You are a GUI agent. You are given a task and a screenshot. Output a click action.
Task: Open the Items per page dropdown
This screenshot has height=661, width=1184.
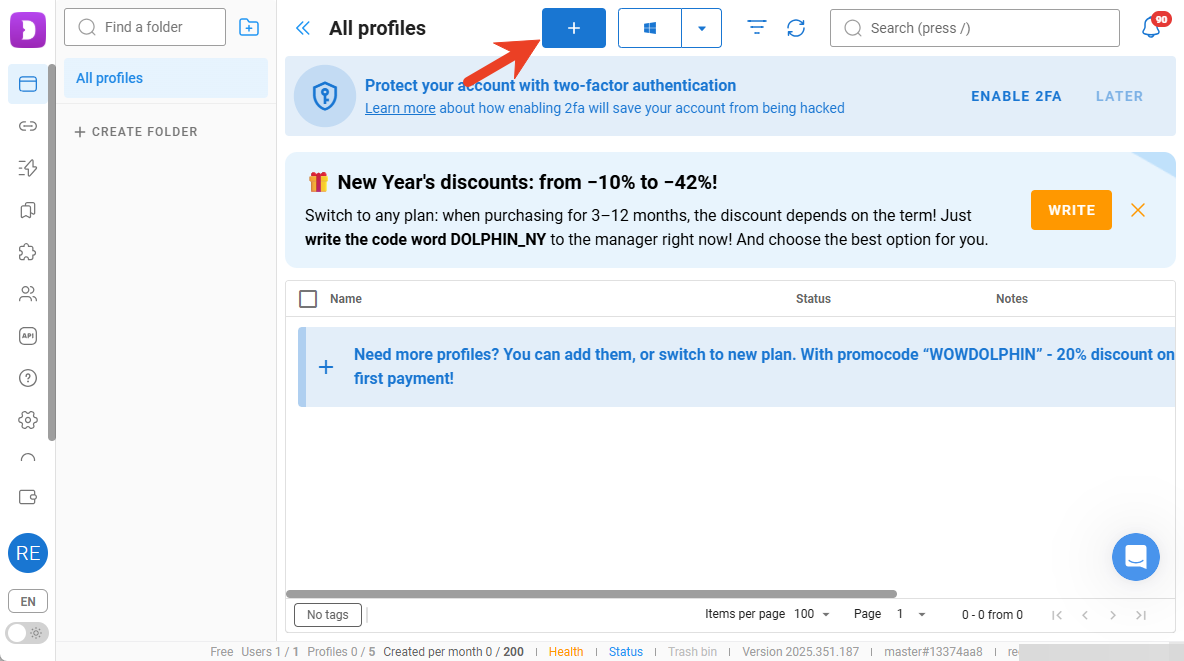(812, 614)
